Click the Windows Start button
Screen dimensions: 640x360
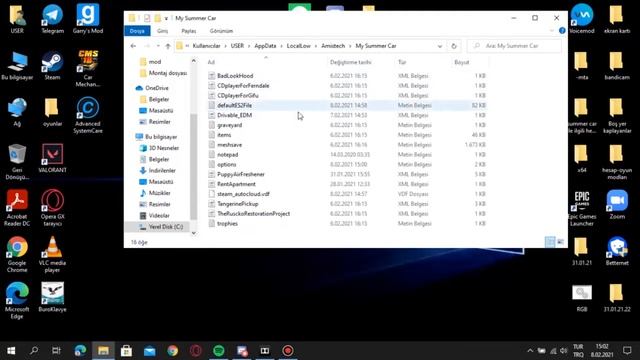click(11, 351)
